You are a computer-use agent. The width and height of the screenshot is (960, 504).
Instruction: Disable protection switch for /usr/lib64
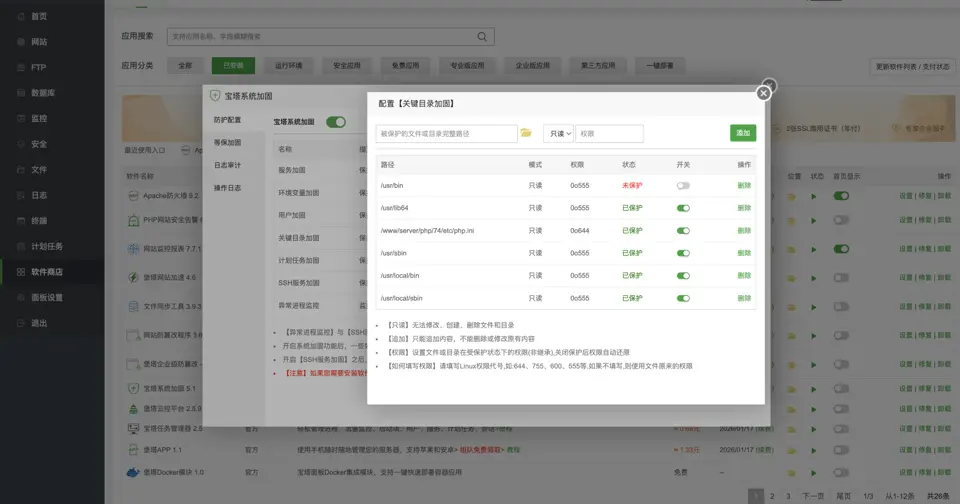point(683,208)
